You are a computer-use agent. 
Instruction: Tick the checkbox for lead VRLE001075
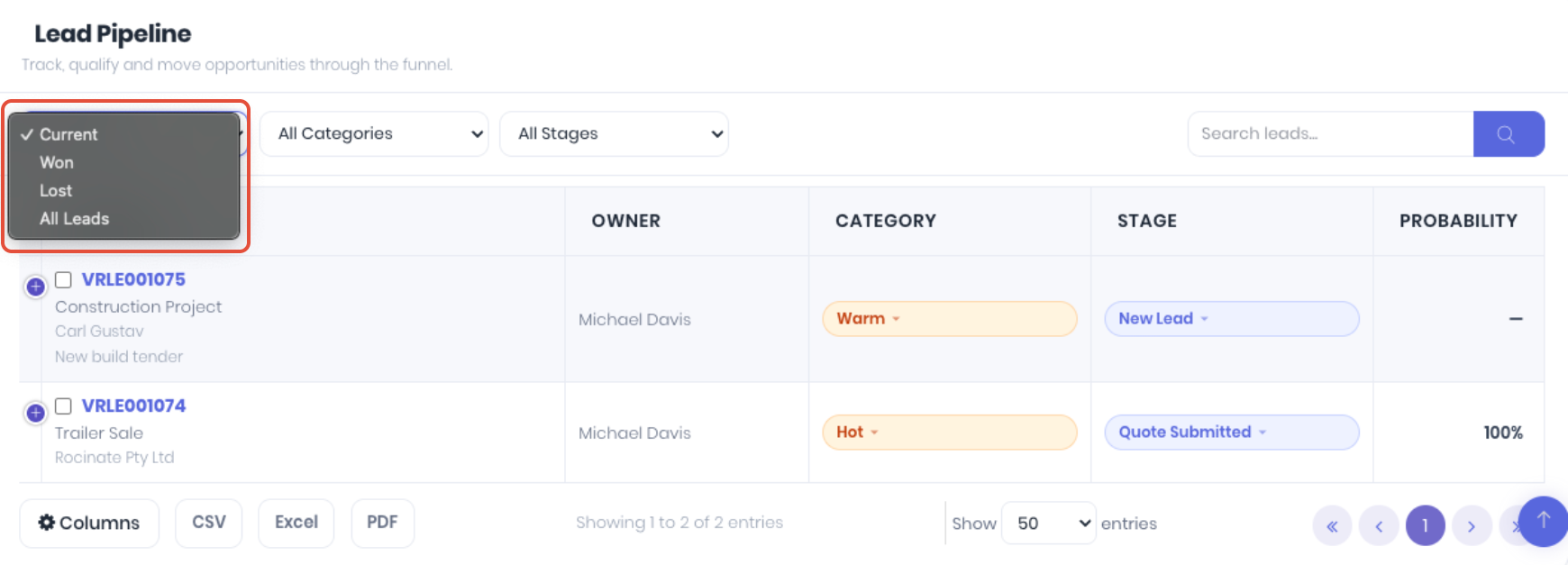(63, 279)
